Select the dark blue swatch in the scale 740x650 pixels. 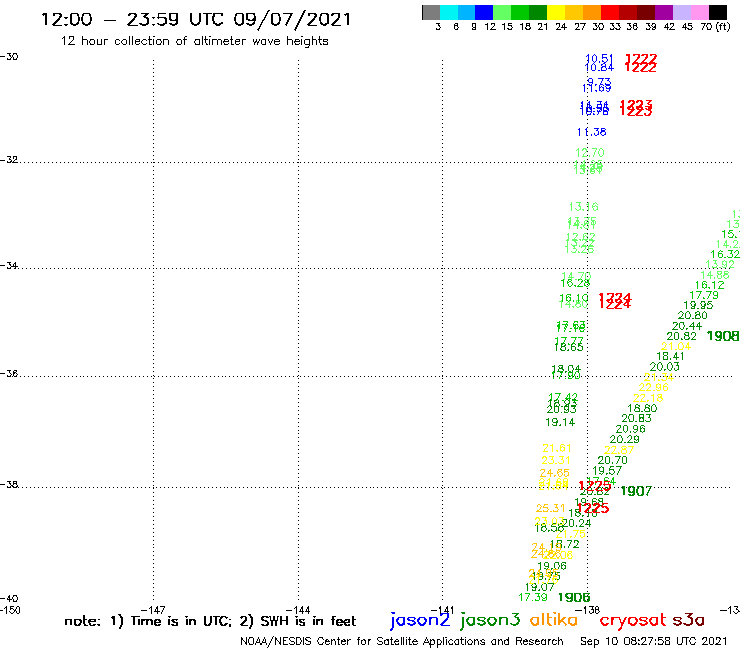click(x=484, y=12)
